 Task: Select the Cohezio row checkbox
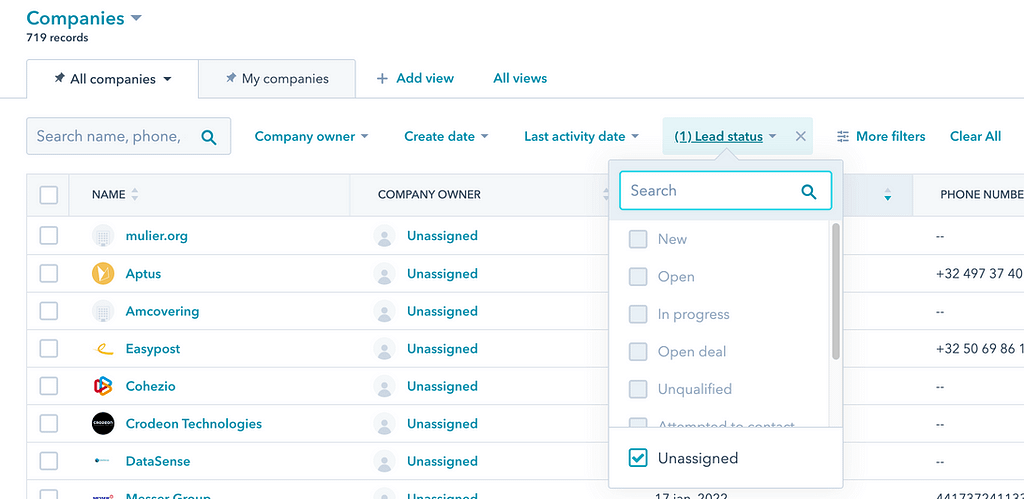[48, 386]
